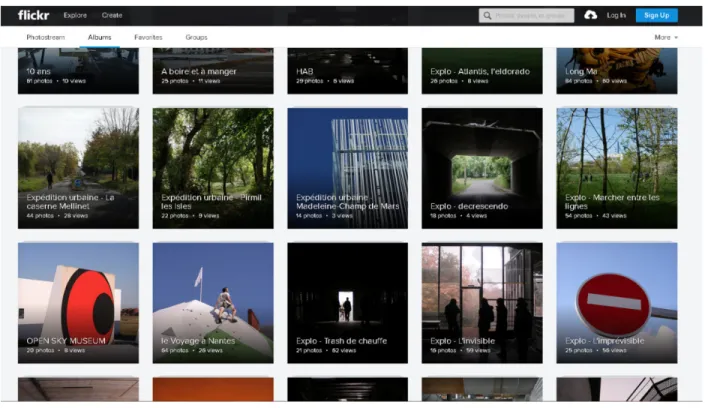
Task: Open the Create menu
Action: coord(112,15)
